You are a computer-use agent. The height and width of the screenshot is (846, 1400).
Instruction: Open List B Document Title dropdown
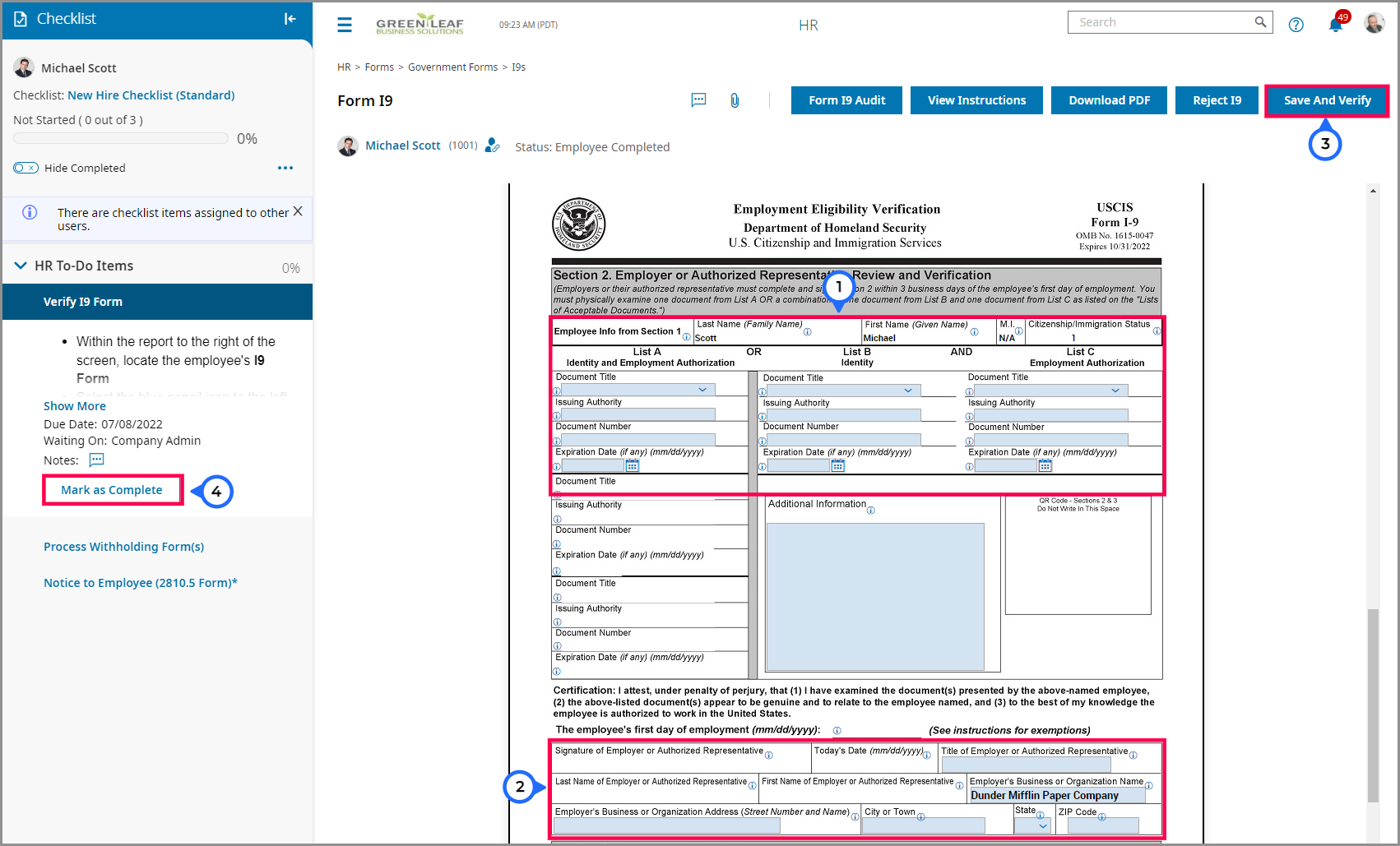pos(844,391)
